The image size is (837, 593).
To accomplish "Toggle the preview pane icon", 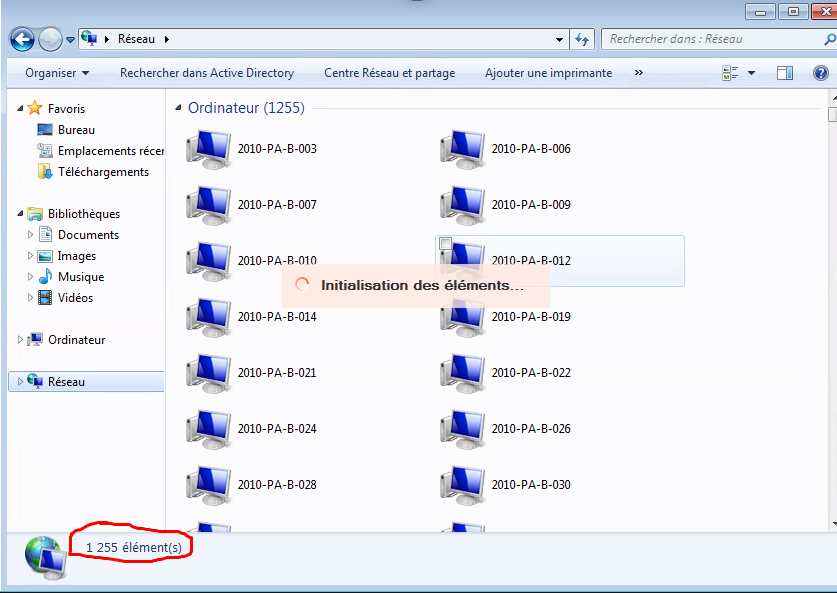I will pos(785,73).
